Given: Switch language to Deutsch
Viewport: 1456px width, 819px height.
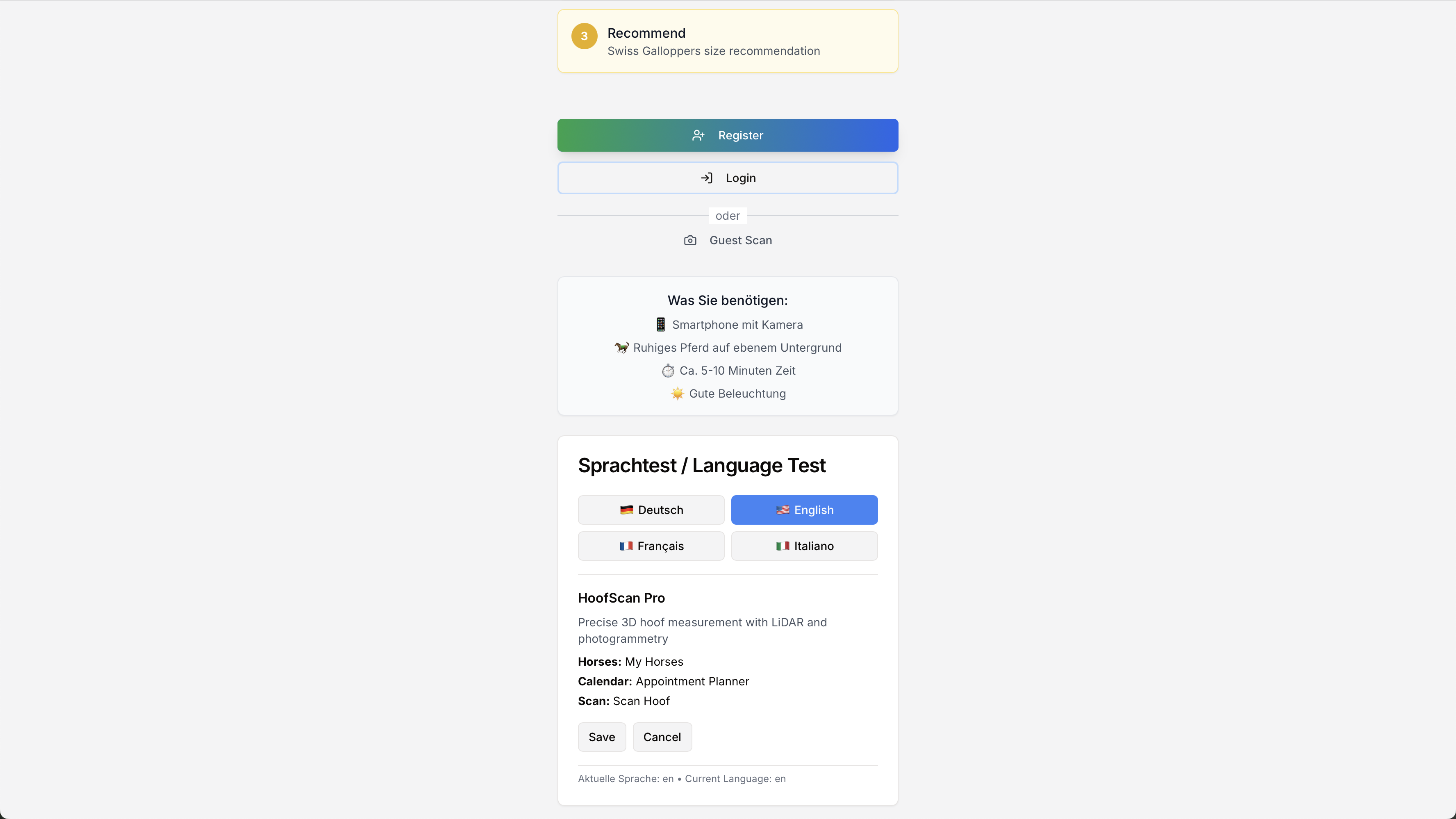Looking at the screenshot, I should [651, 510].
